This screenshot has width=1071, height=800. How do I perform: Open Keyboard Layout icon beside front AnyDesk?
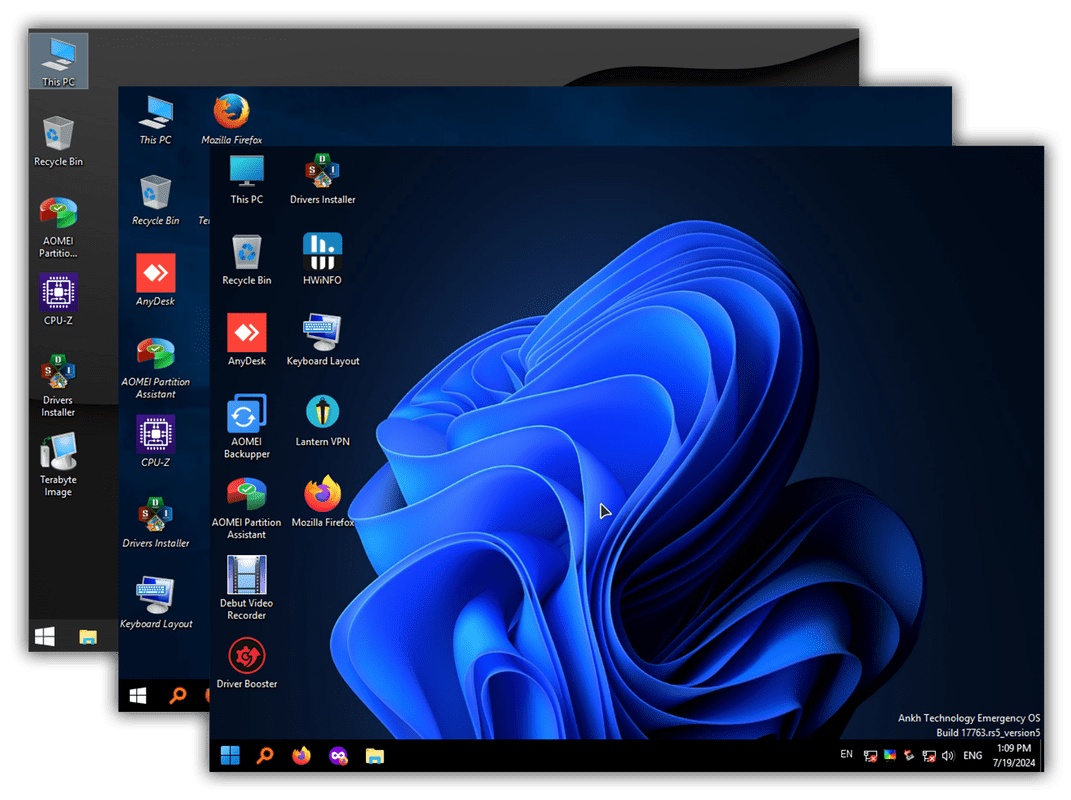tap(322, 335)
